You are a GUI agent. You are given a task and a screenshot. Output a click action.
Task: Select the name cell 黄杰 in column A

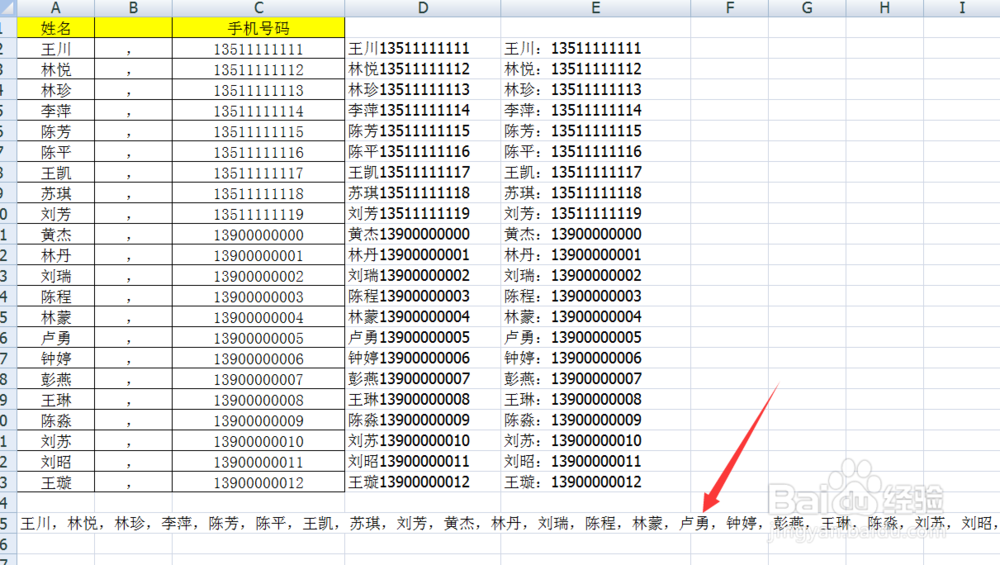click(x=55, y=235)
